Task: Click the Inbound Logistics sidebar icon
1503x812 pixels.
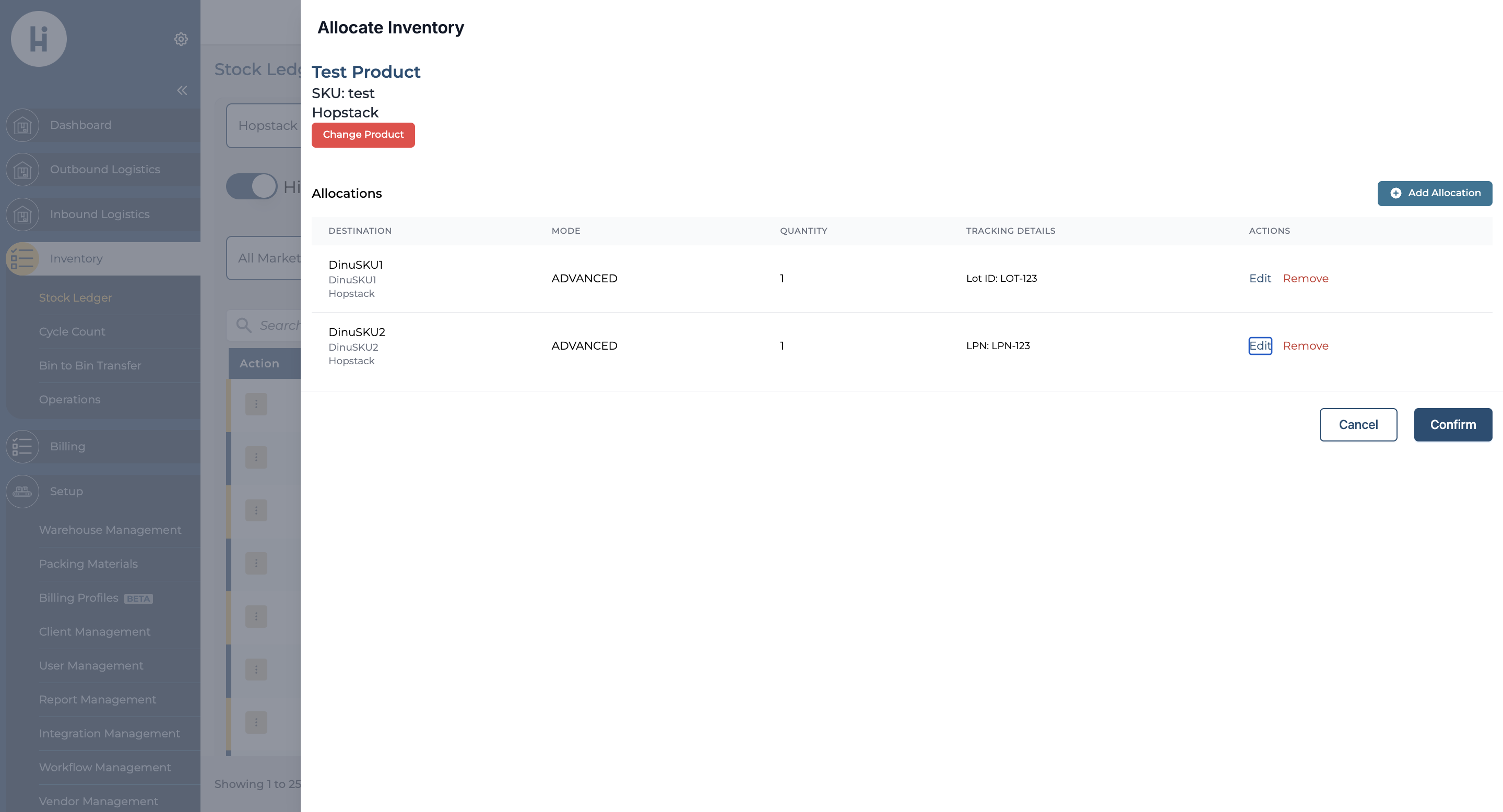Action: pos(22,214)
